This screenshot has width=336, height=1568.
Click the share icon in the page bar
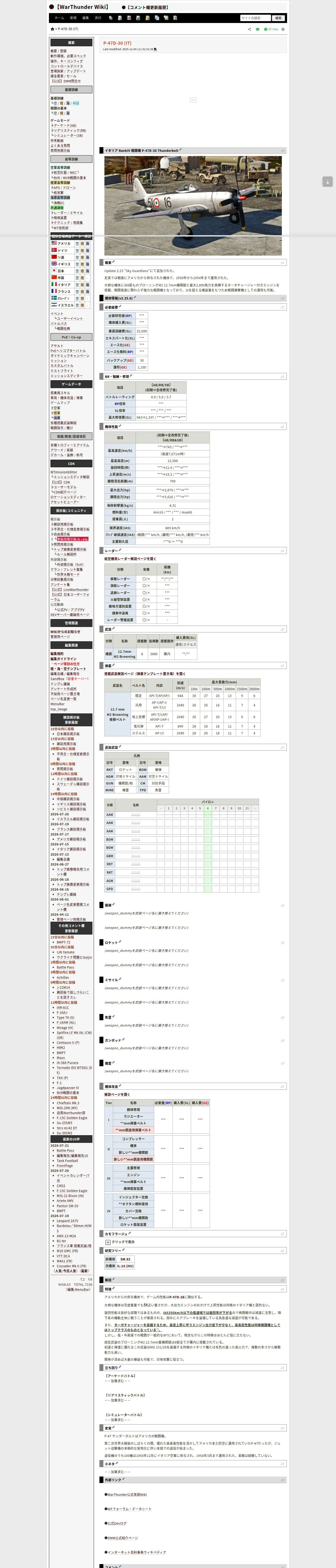tap(249, 29)
